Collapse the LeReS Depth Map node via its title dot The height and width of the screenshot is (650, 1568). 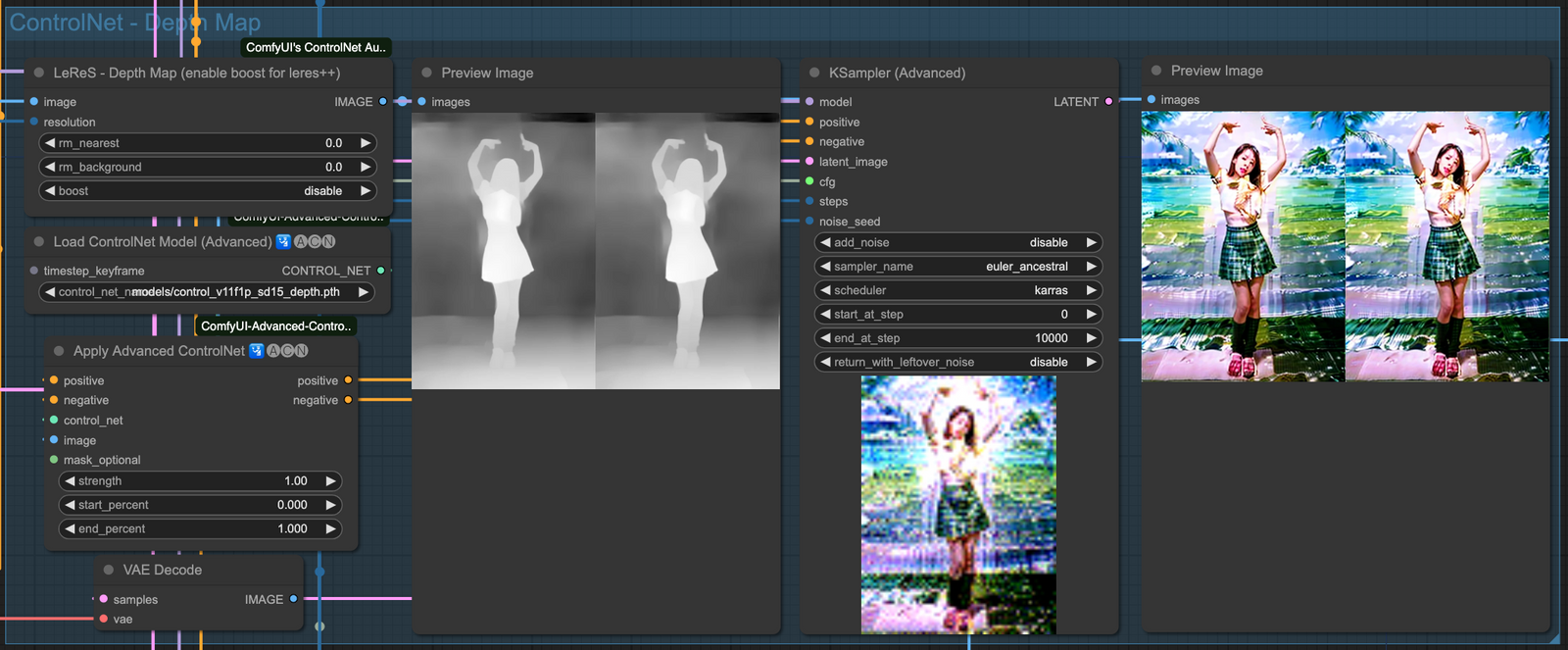click(39, 73)
